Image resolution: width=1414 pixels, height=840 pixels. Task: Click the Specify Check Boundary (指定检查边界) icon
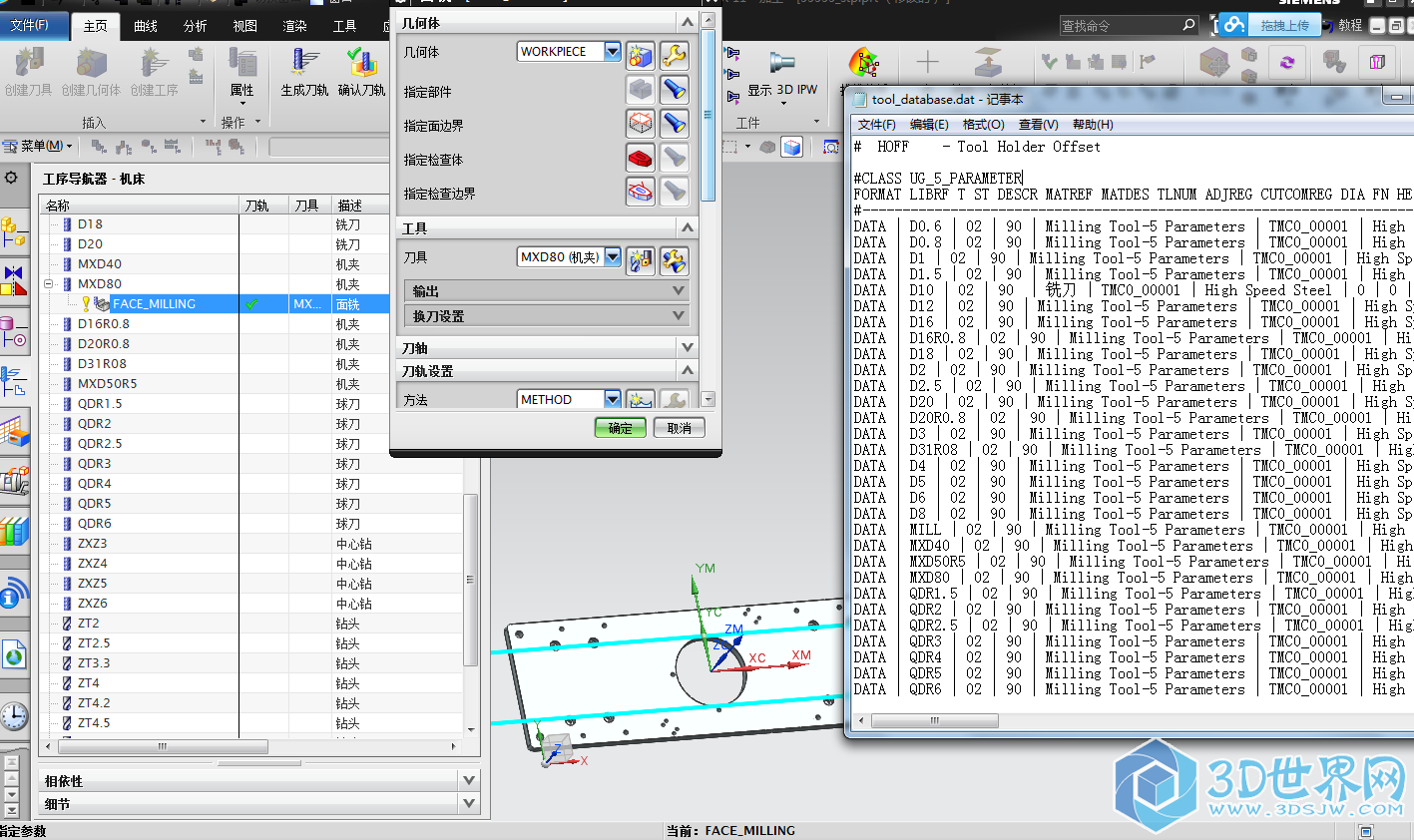641,192
